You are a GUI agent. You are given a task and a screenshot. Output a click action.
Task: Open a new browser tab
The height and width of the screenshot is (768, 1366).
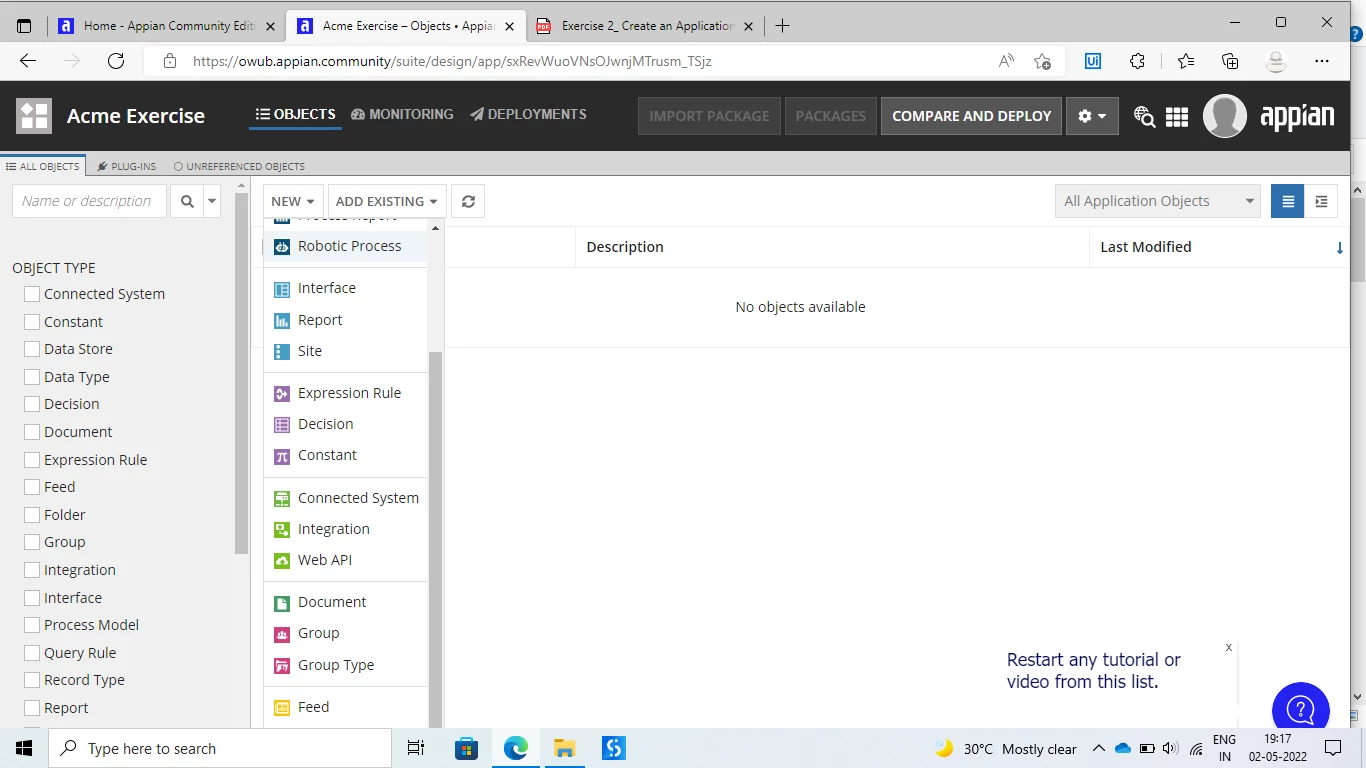point(783,26)
